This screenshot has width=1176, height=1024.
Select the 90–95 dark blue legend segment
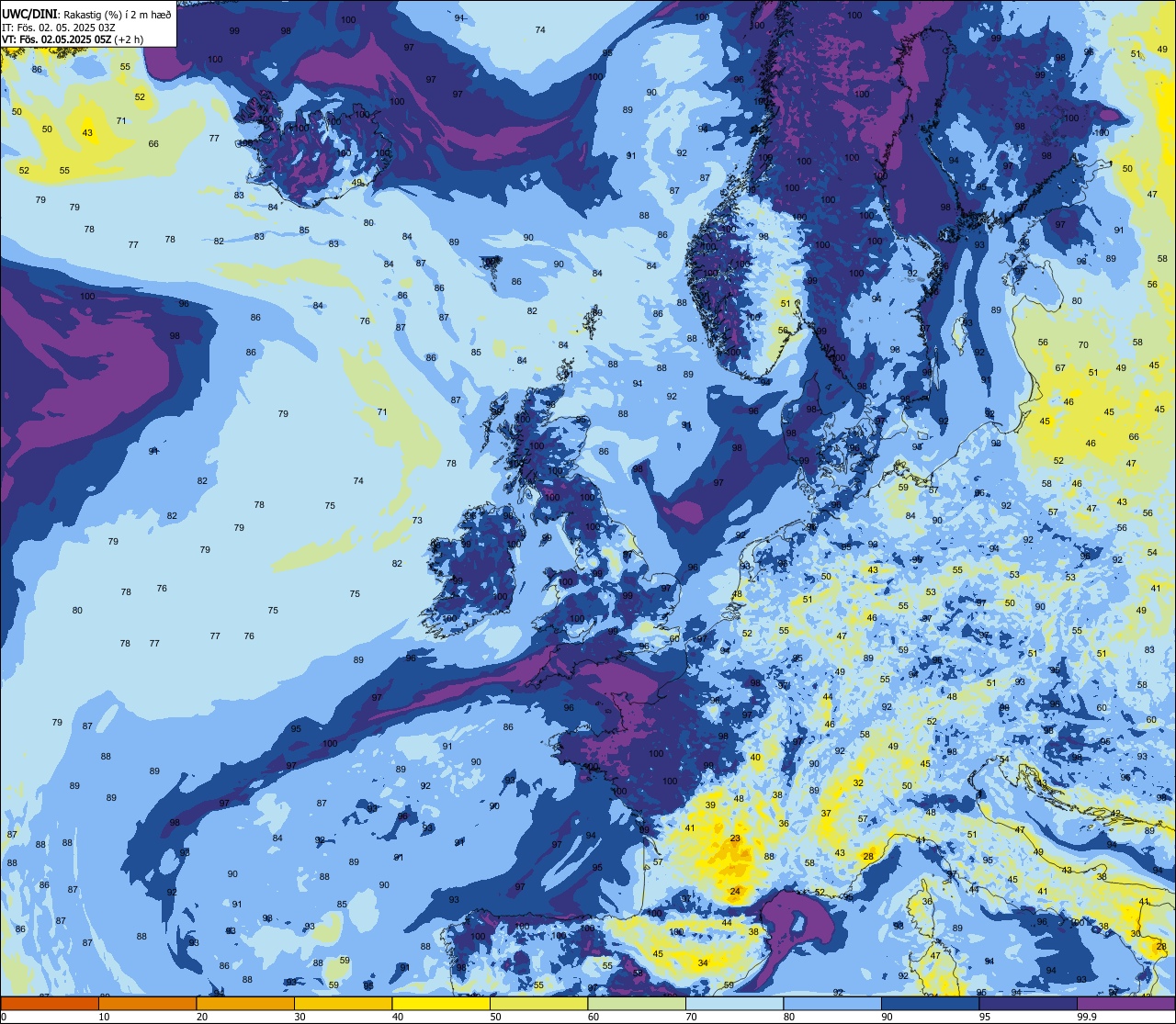coord(930,1004)
